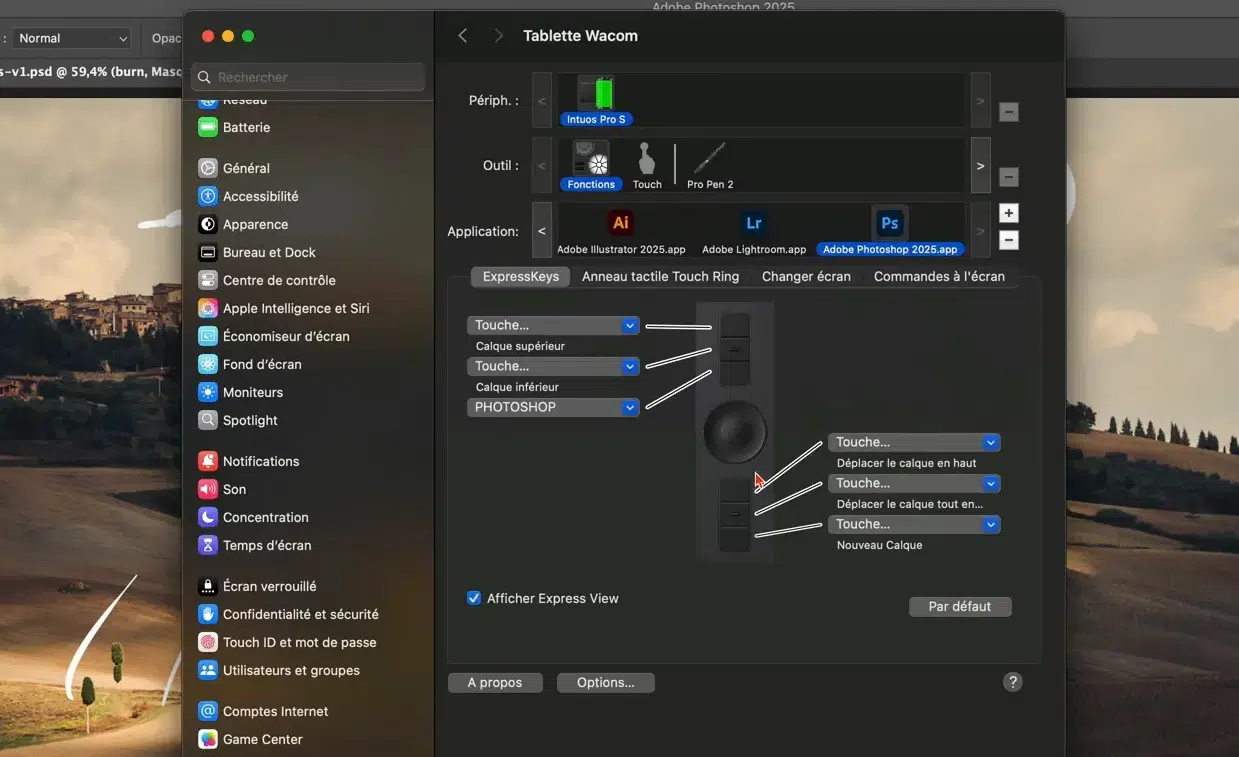Open Touche dropdown for Nouveau Calque
The height and width of the screenshot is (757, 1239).
914,524
